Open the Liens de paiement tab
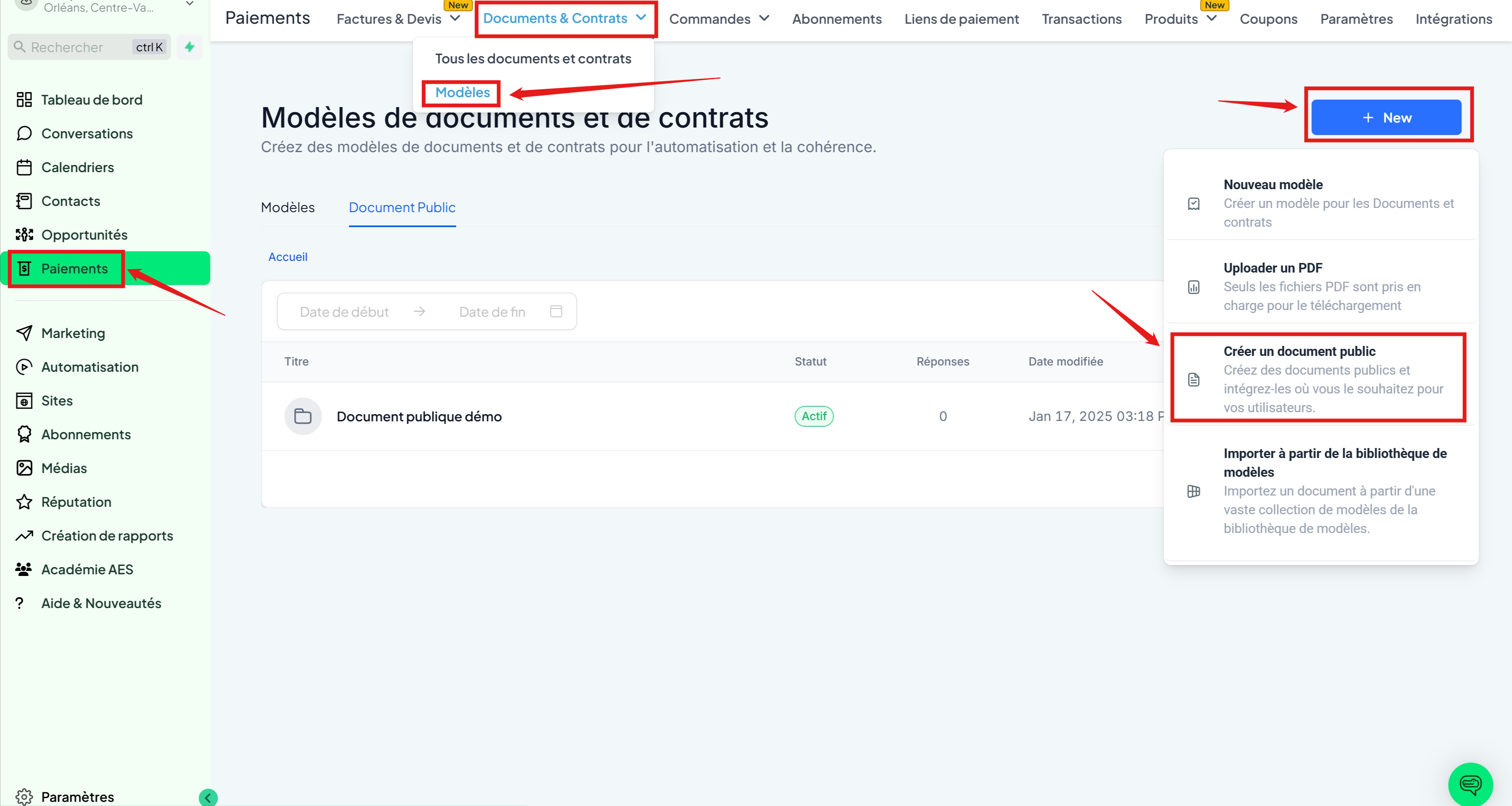Image resolution: width=1512 pixels, height=806 pixels. [x=961, y=19]
